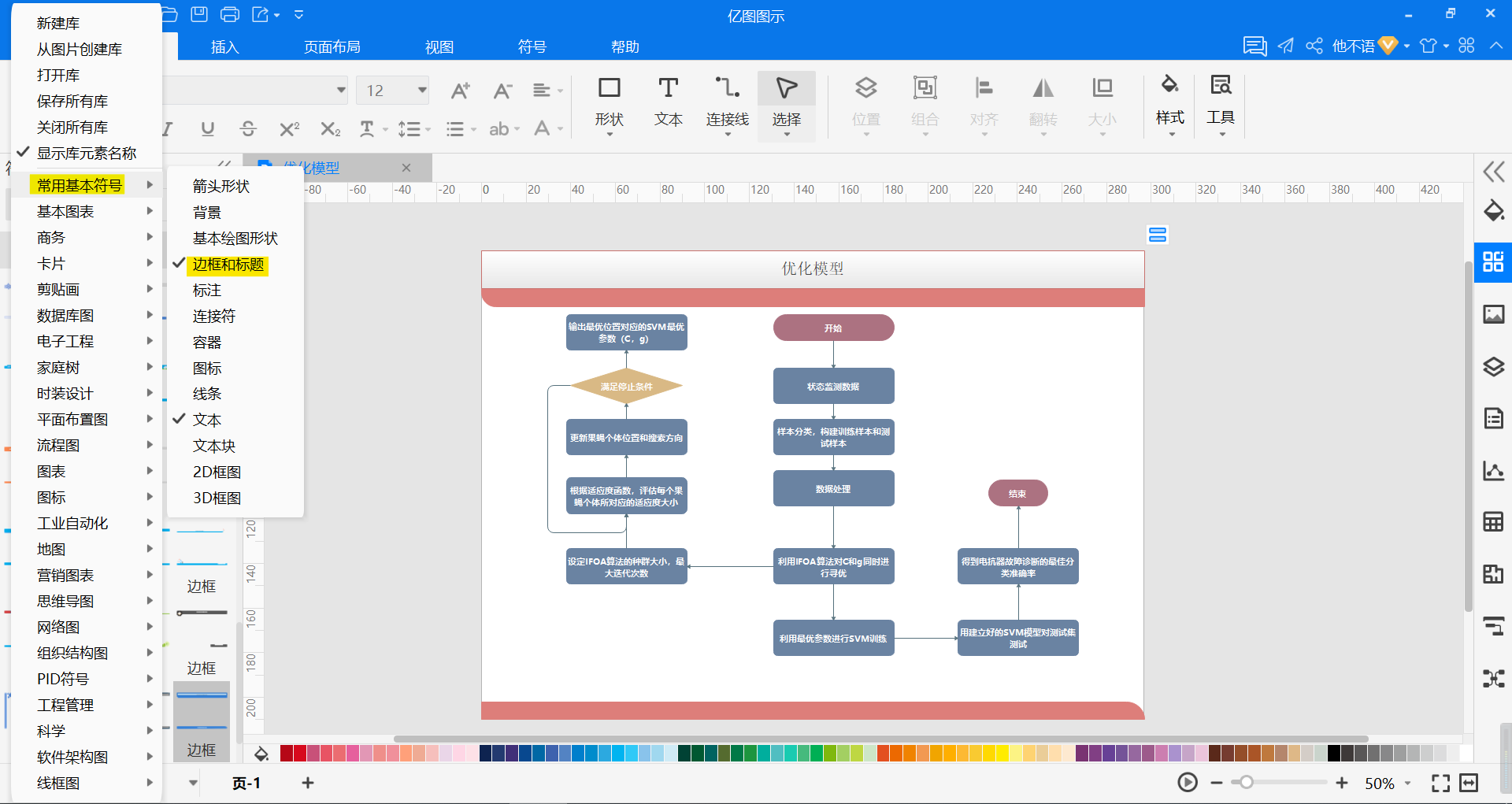Adjust the zoom slider handle
This screenshot has width=1512, height=804.
pos(1246,783)
